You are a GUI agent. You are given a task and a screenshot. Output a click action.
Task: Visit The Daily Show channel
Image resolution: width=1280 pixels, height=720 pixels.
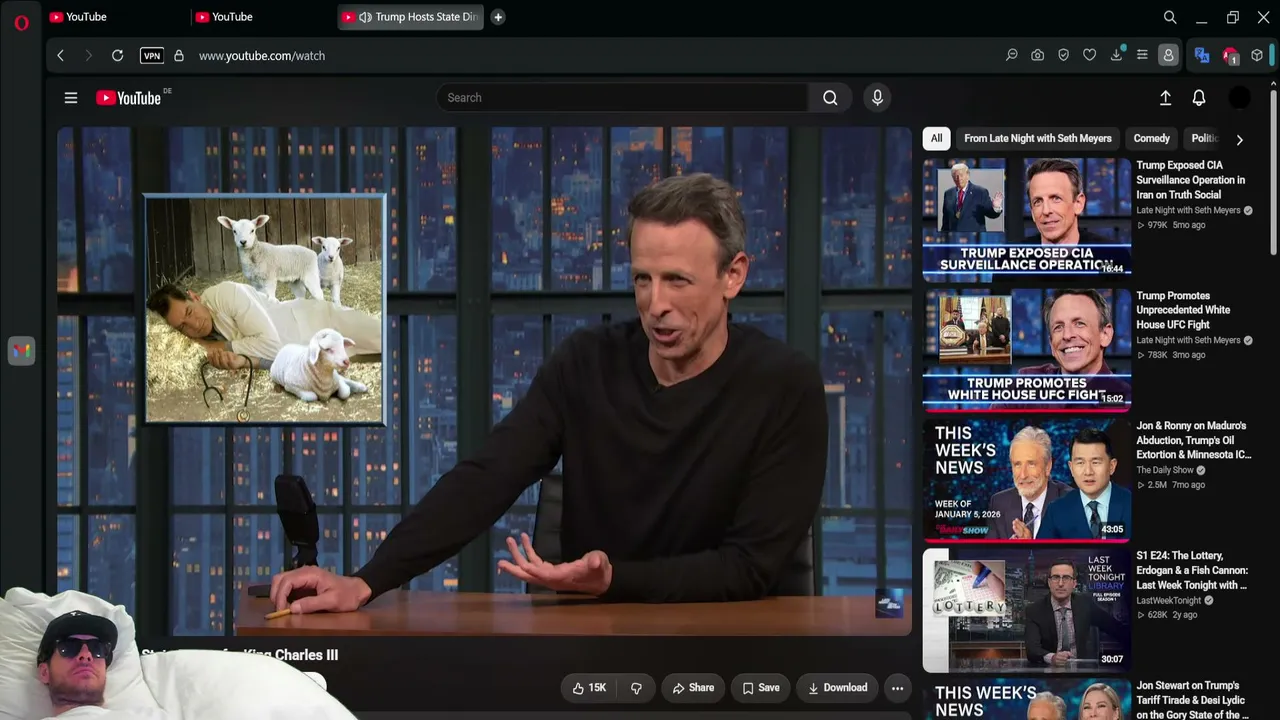pyautogui.click(x=1165, y=470)
